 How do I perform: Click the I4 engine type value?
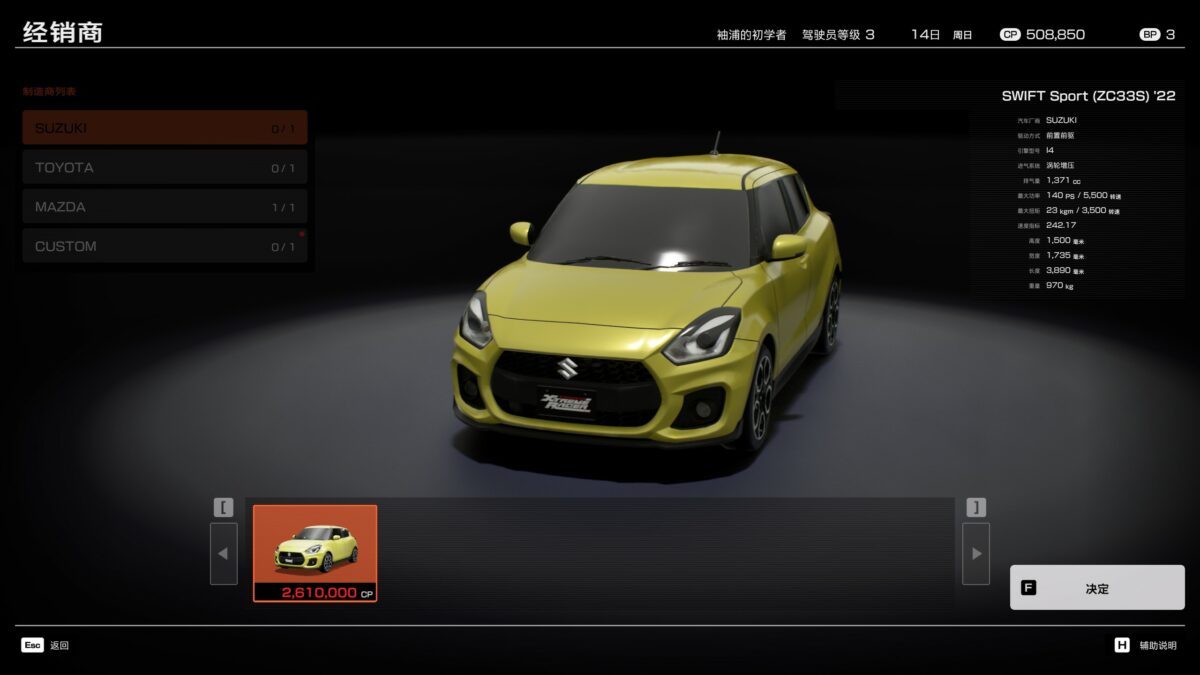(x=1050, y=150)
